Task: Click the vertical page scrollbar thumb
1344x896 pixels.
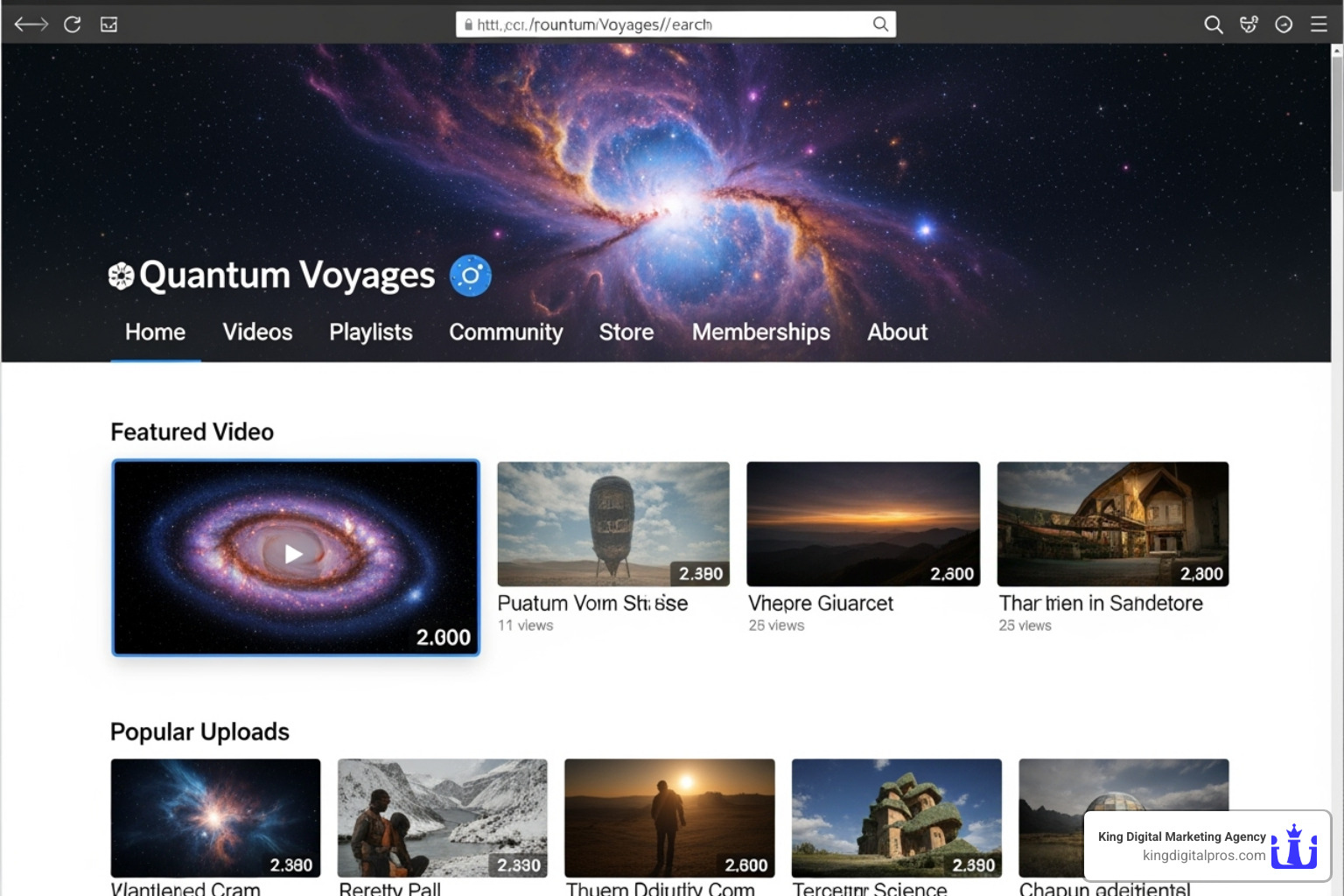Action: pos(1336,122)
